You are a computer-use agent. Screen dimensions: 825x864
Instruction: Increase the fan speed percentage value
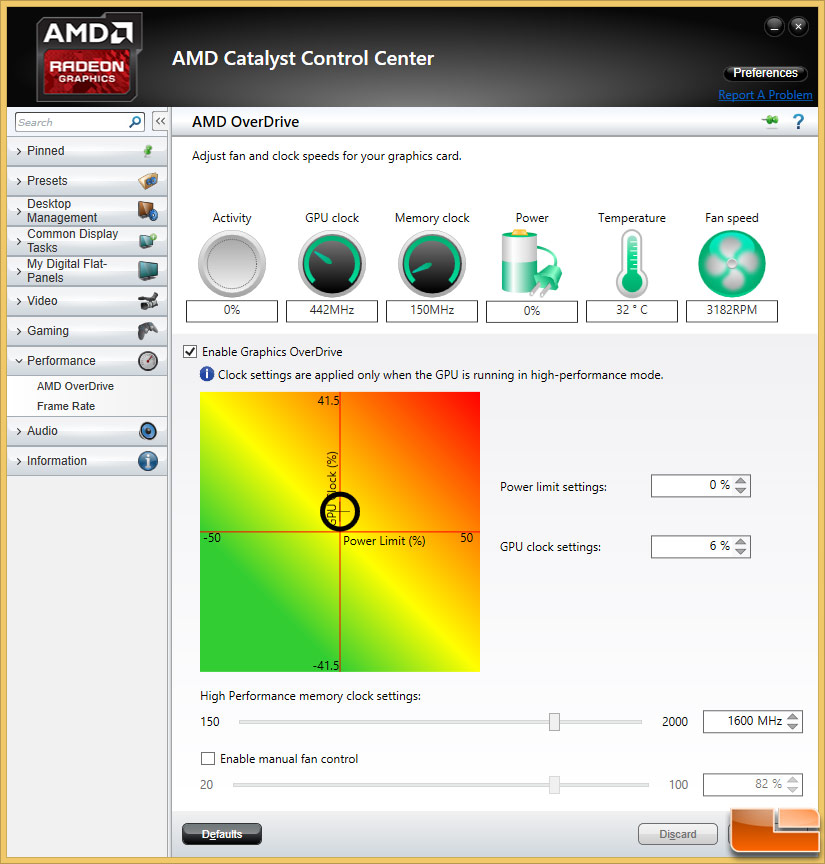pos(792,780)
